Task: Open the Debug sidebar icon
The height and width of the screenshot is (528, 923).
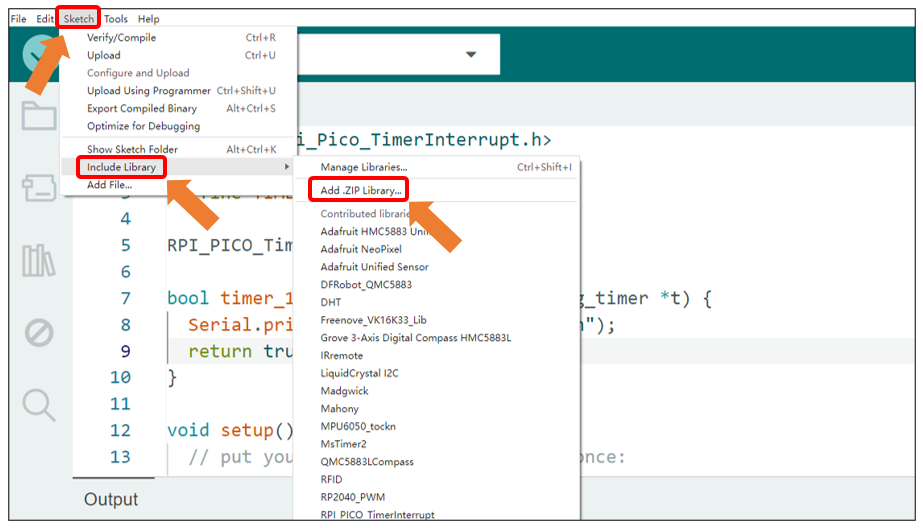Action: tap(39, 333)
